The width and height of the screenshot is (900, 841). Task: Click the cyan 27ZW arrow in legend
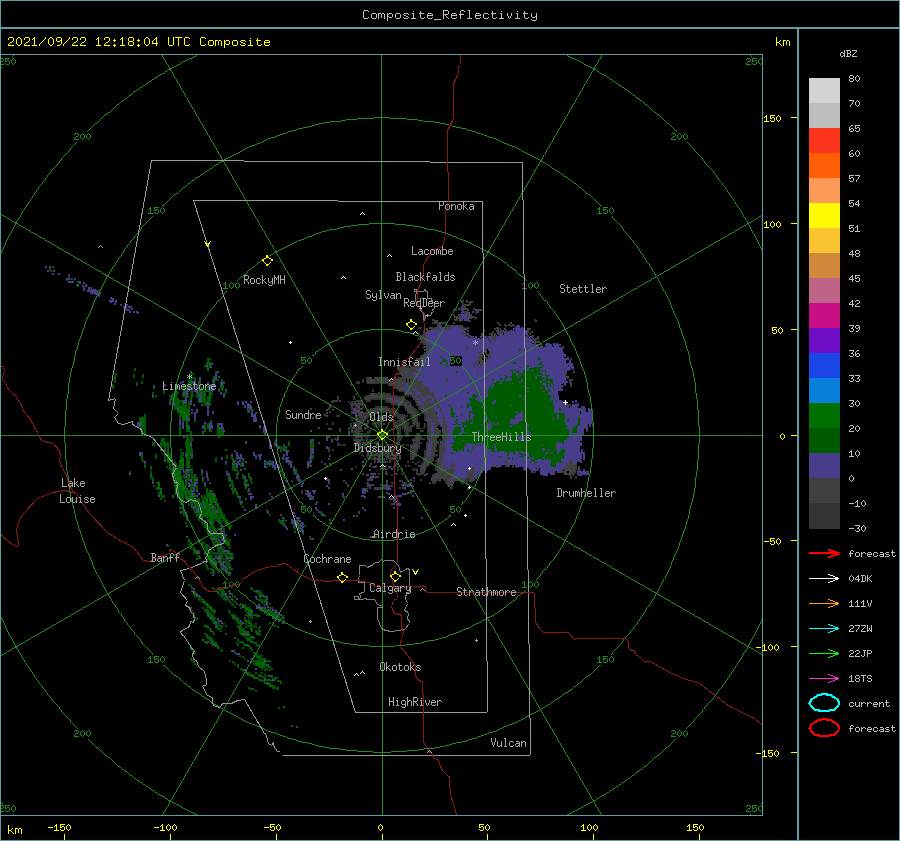click(824, 629)
